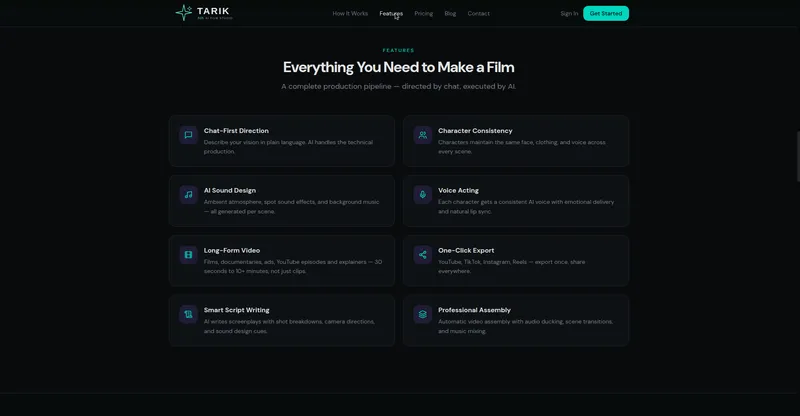Click the Sign In link

click(569, 14)
